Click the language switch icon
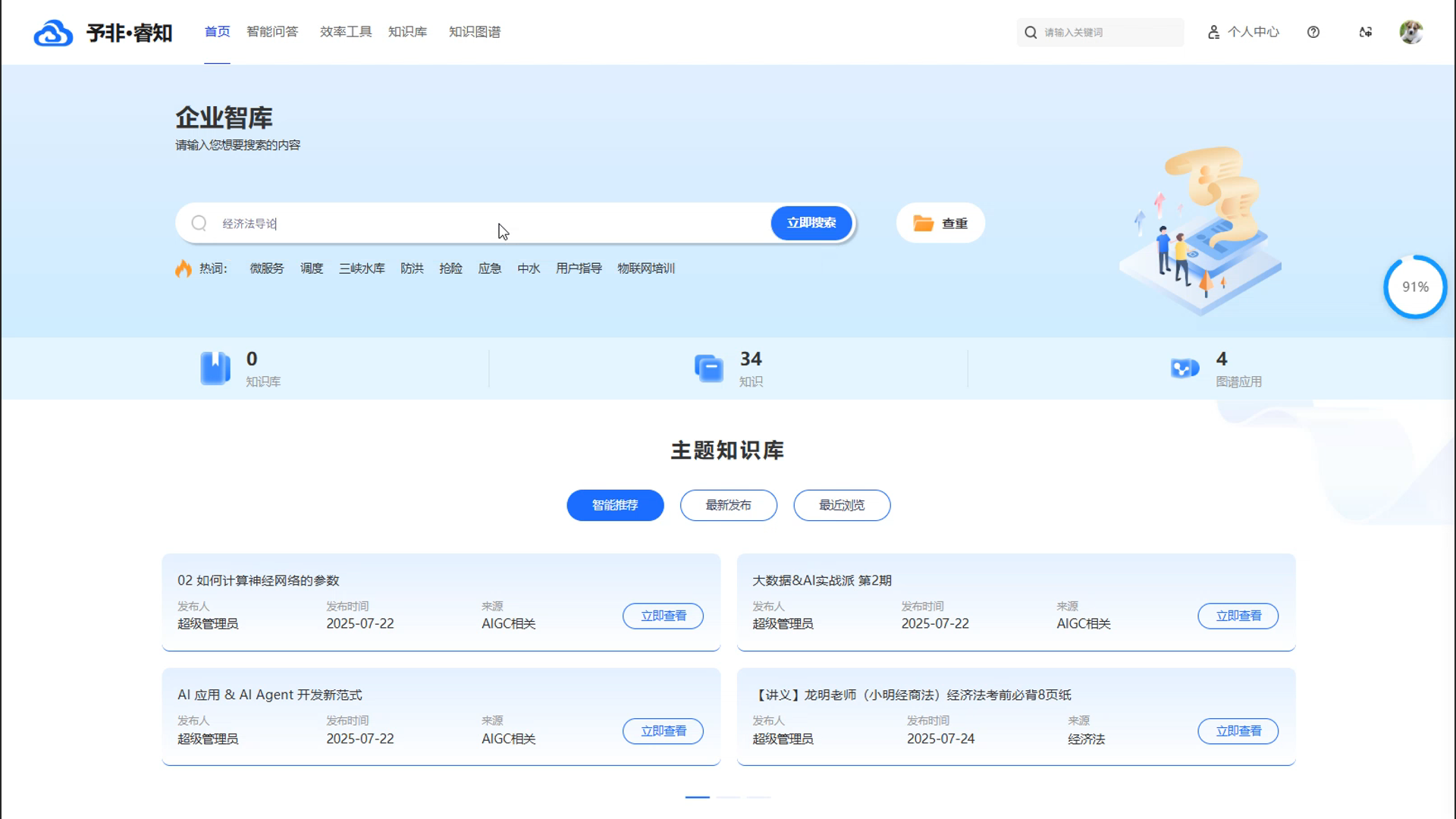 pos(1366,32)
